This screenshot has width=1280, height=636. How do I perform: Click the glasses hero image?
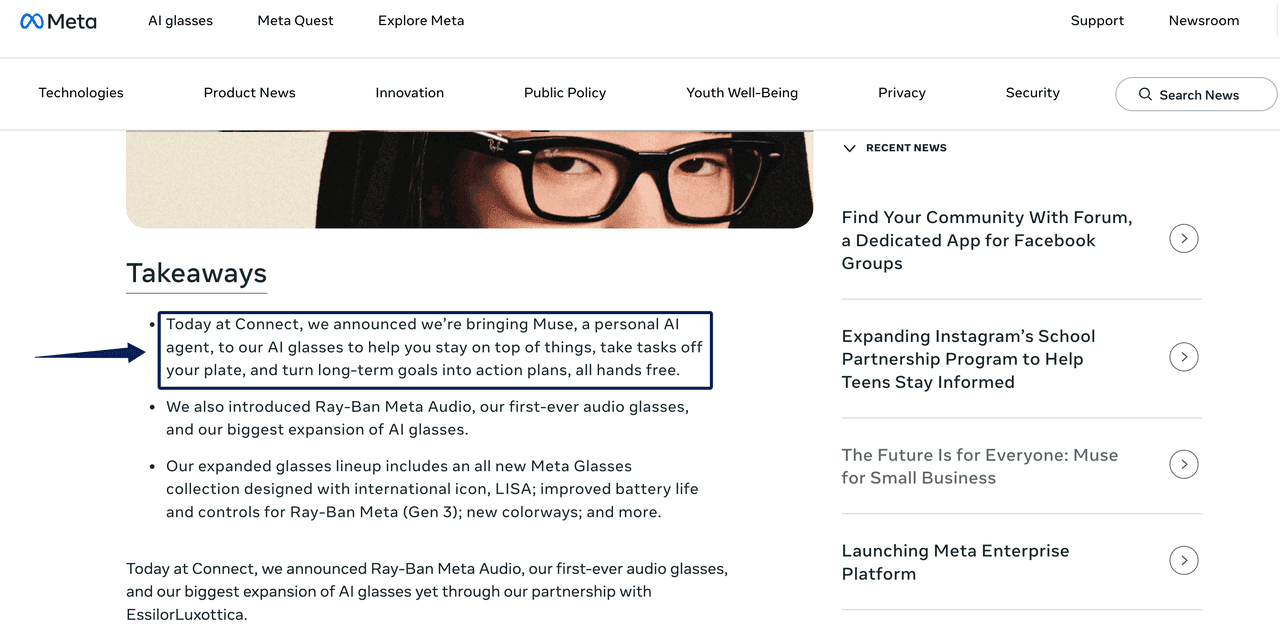pos(469,179)
